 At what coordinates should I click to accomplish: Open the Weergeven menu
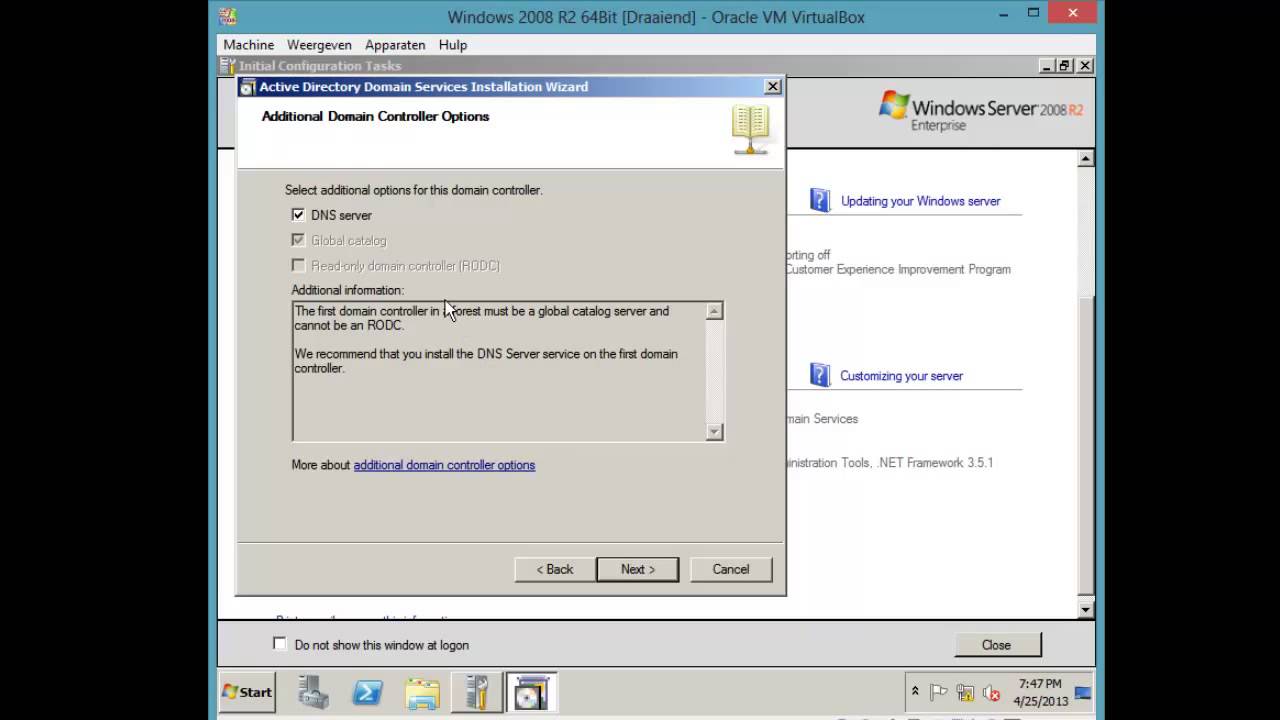(319, 45)
